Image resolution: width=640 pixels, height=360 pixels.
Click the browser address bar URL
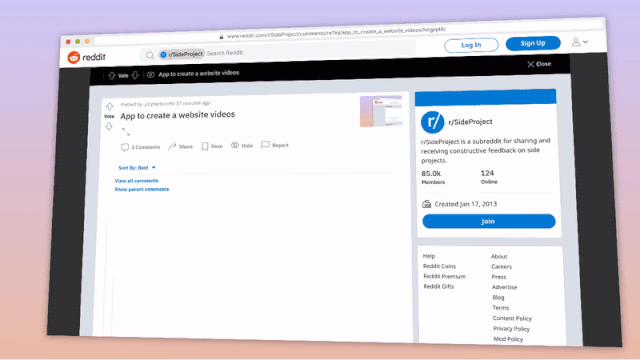point(336,33)
